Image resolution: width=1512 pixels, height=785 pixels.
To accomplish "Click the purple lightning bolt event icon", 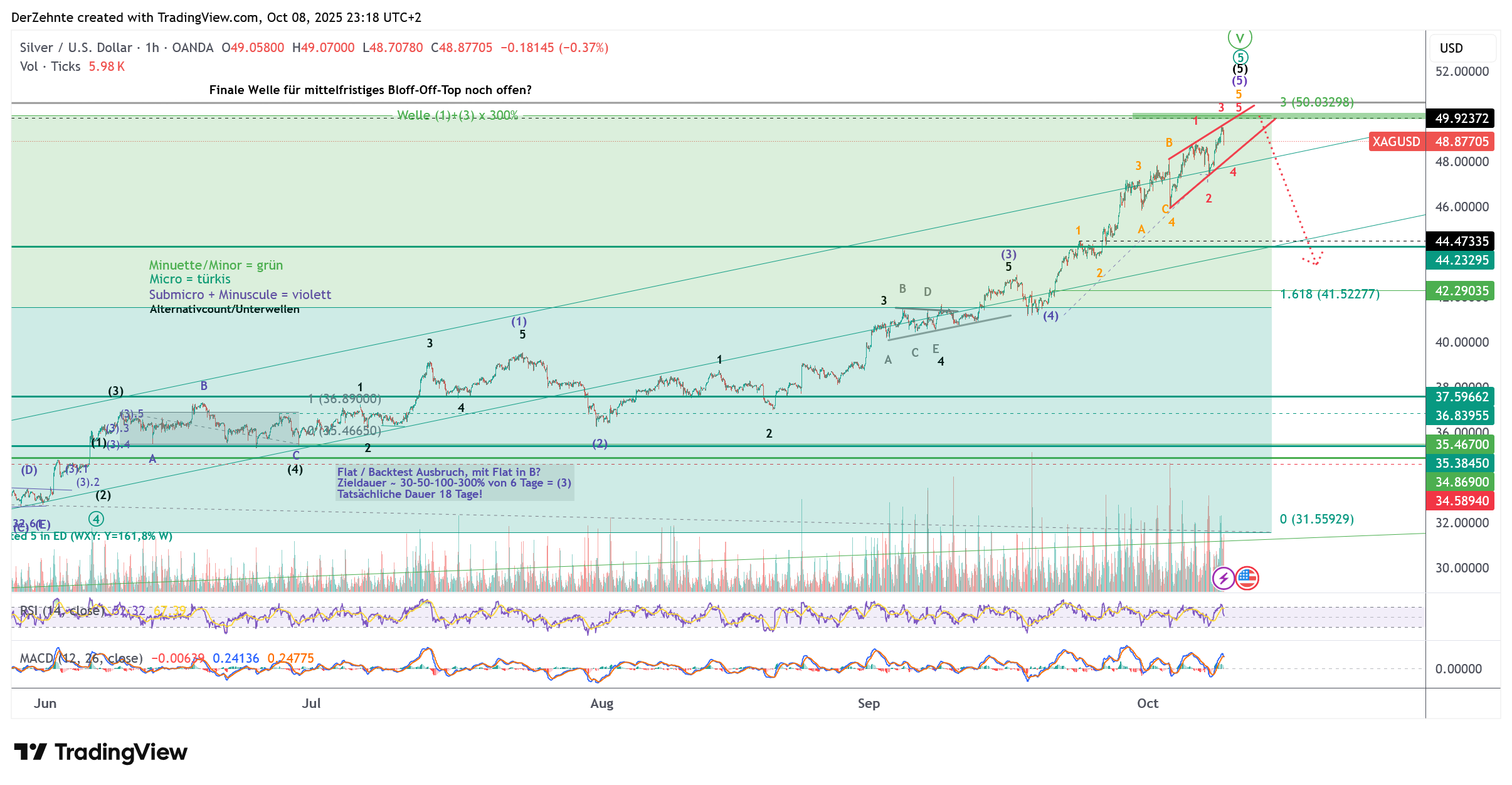I will [1223, 578].
